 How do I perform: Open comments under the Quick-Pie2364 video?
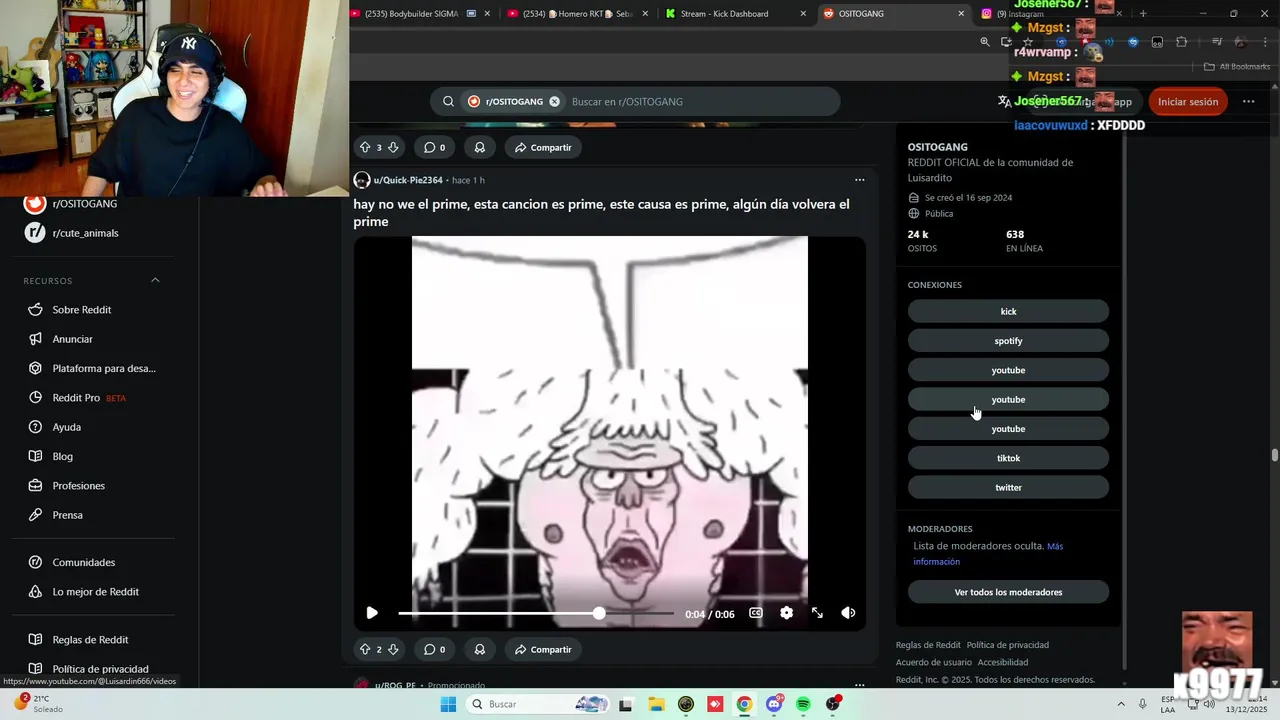click(435, 649)
